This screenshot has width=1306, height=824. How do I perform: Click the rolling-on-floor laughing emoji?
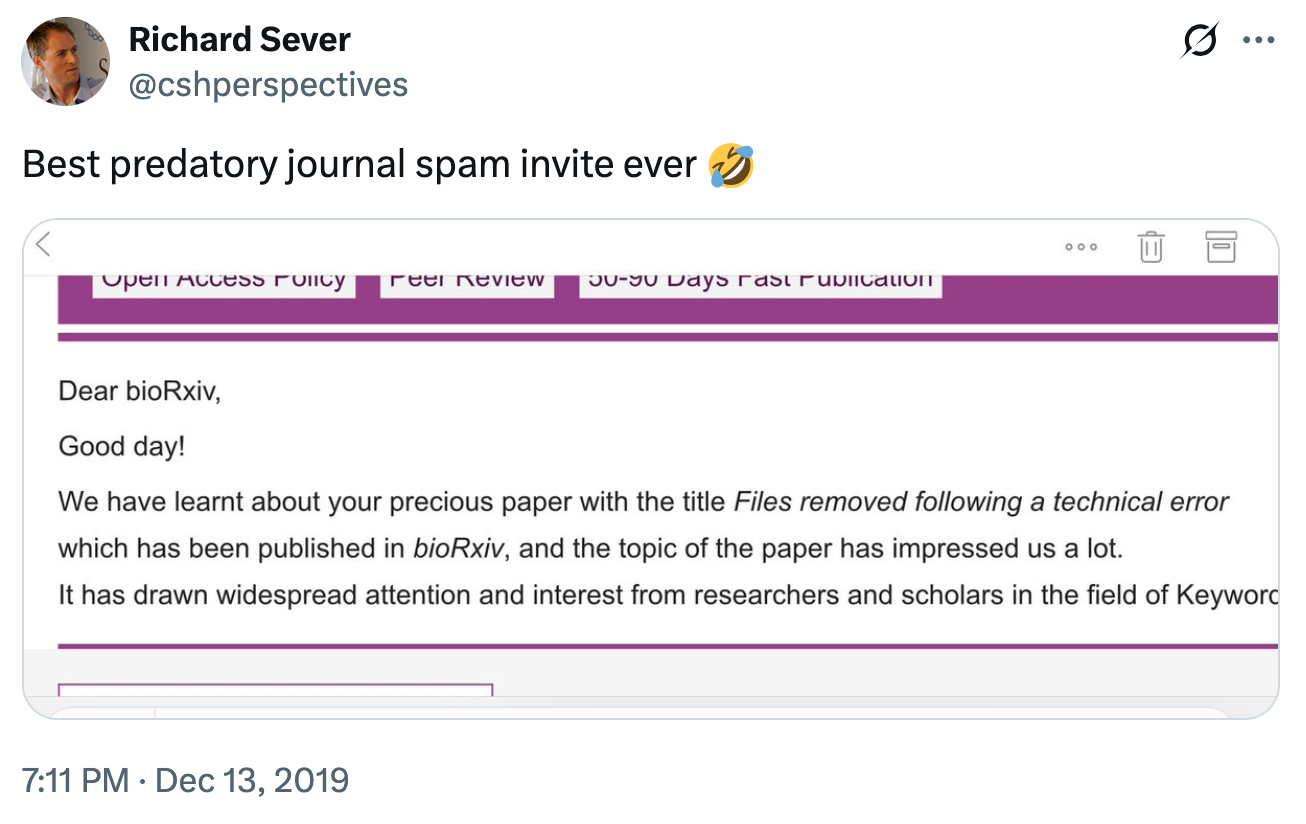pos(731,165)
